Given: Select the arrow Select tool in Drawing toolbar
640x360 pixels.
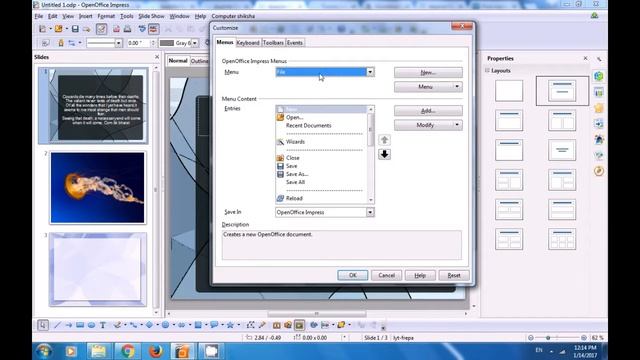Looking at the screenshot, I should pos(43,325).
